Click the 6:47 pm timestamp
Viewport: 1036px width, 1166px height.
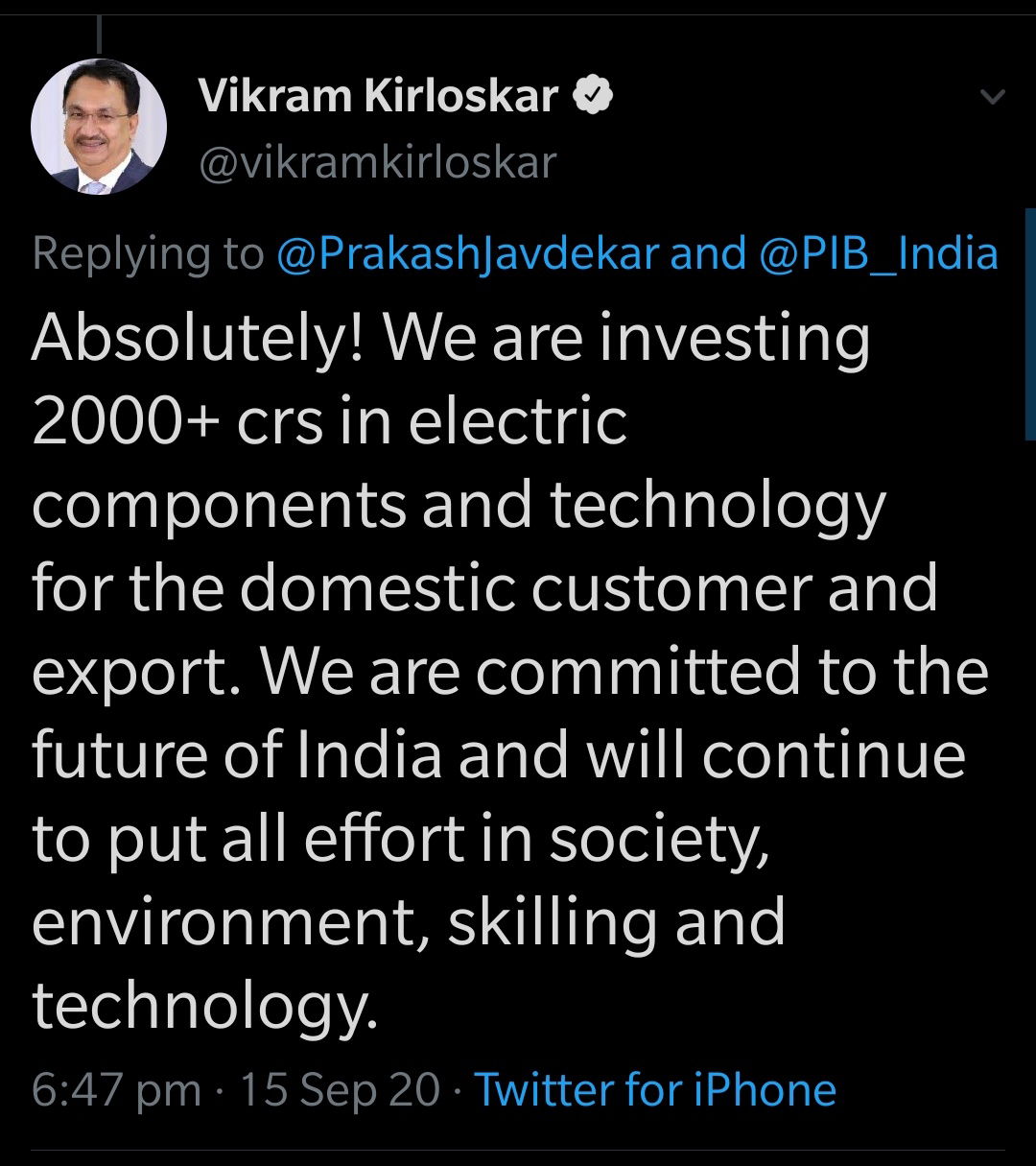click(116, 1091)
